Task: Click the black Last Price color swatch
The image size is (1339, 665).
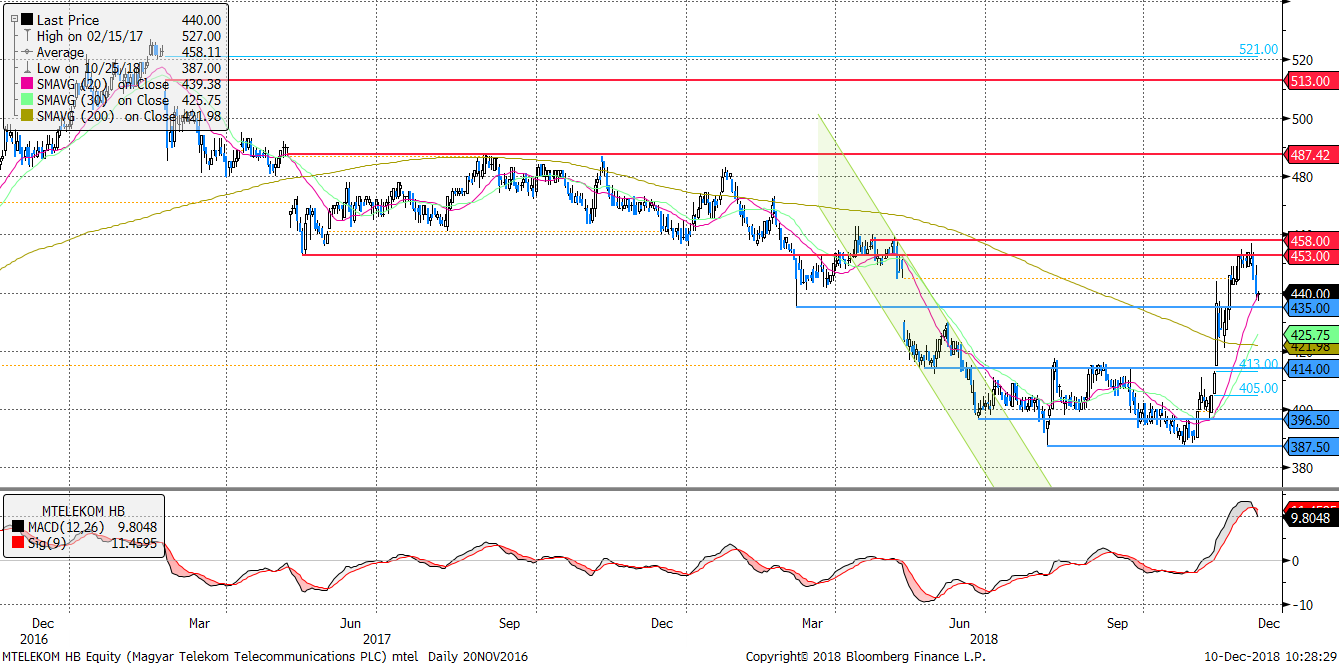Action: coord(26,20)
